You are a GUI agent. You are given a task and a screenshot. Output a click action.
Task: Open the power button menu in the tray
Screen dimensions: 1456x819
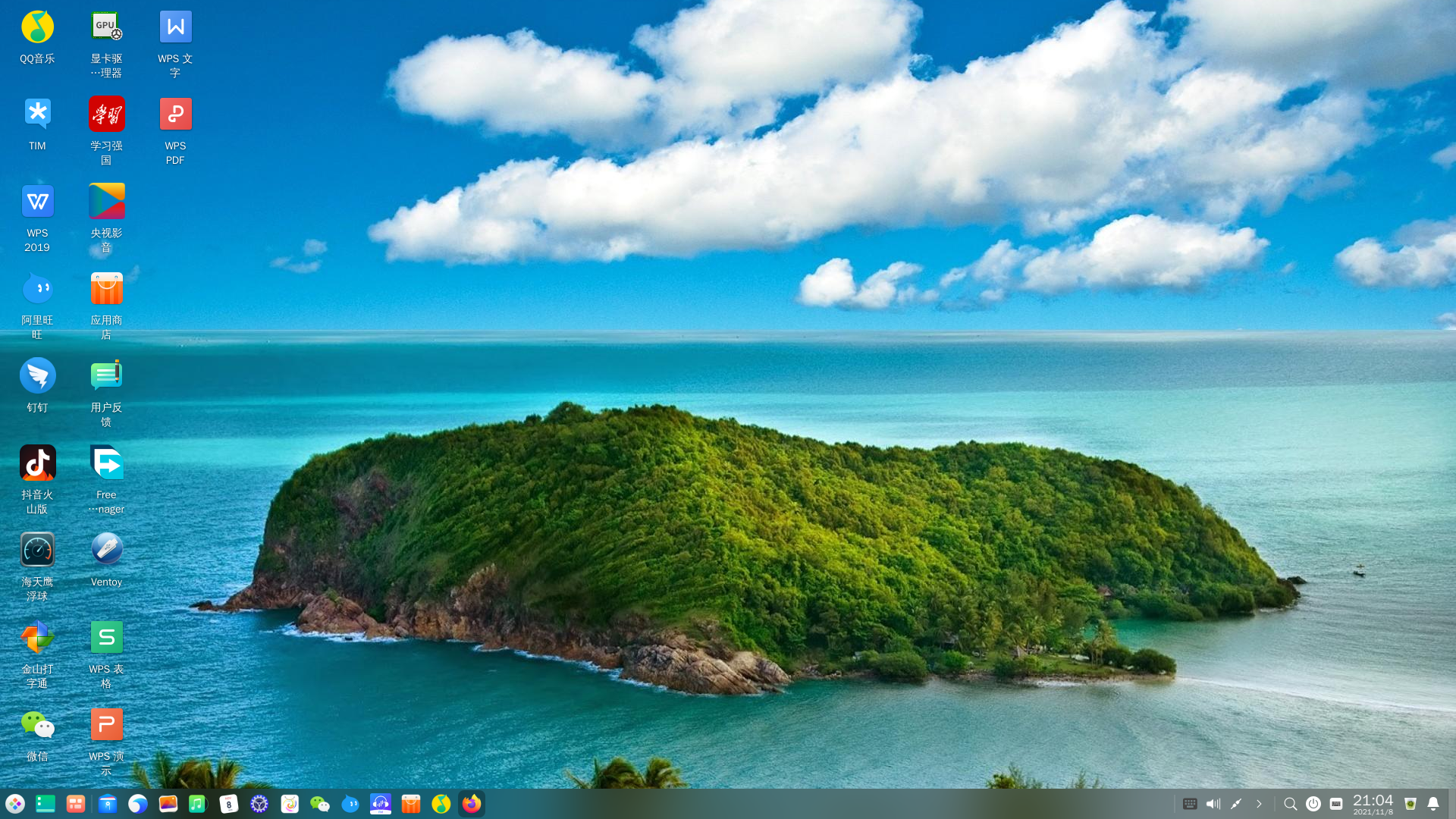1313,804
